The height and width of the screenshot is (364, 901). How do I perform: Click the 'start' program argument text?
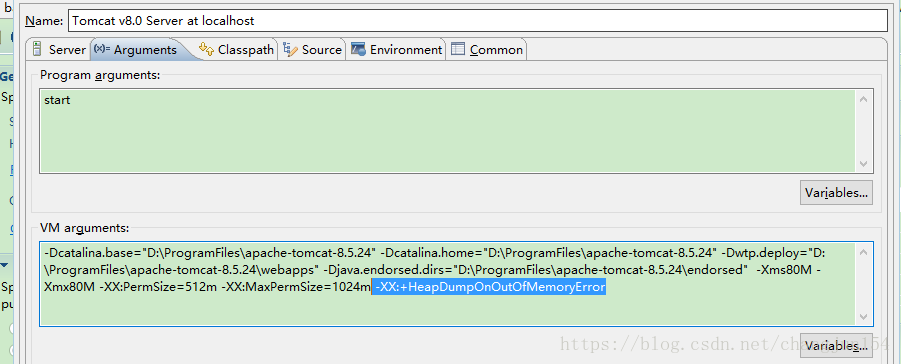tap(57, 100)
